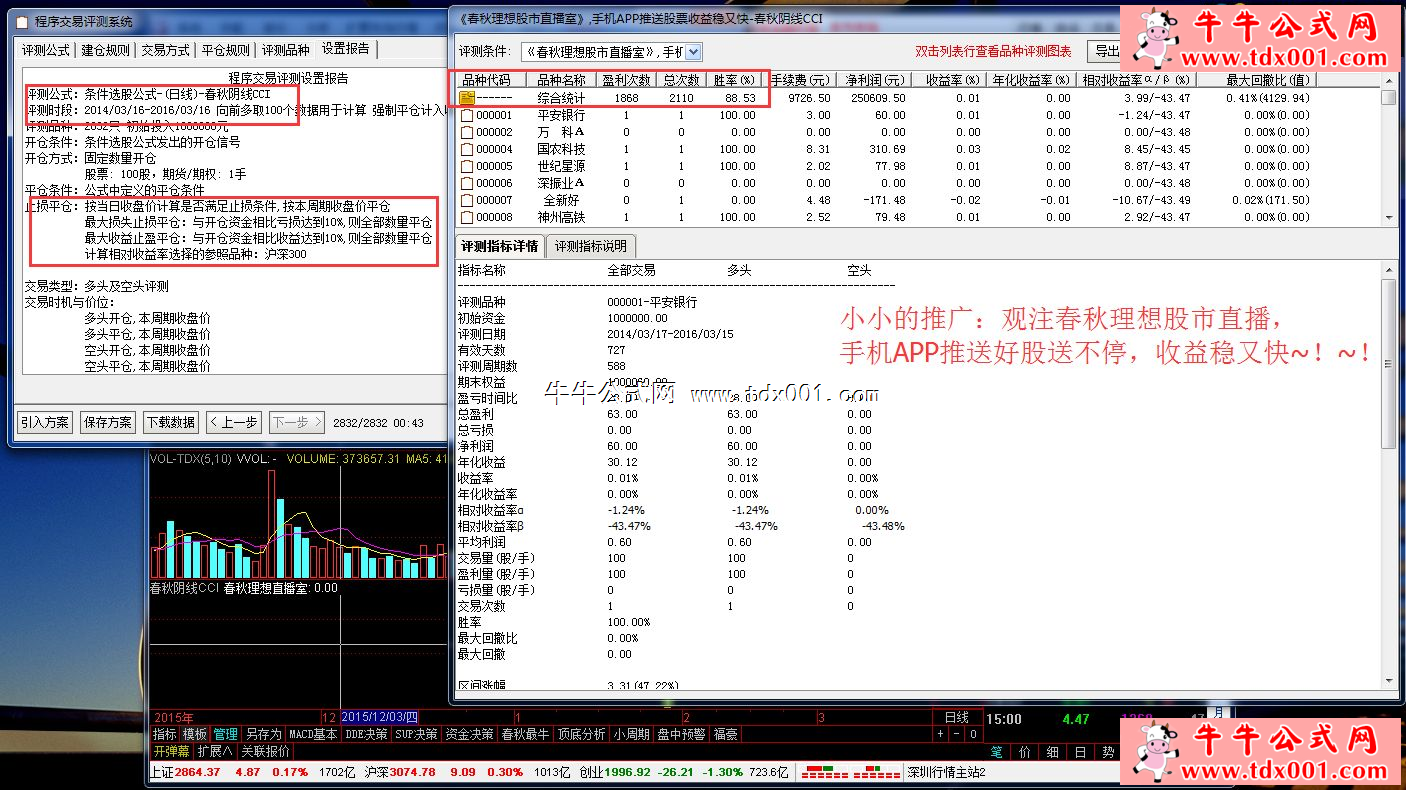Click the 下载数据 button
The image size is (1406, 790).
[170, 423]
